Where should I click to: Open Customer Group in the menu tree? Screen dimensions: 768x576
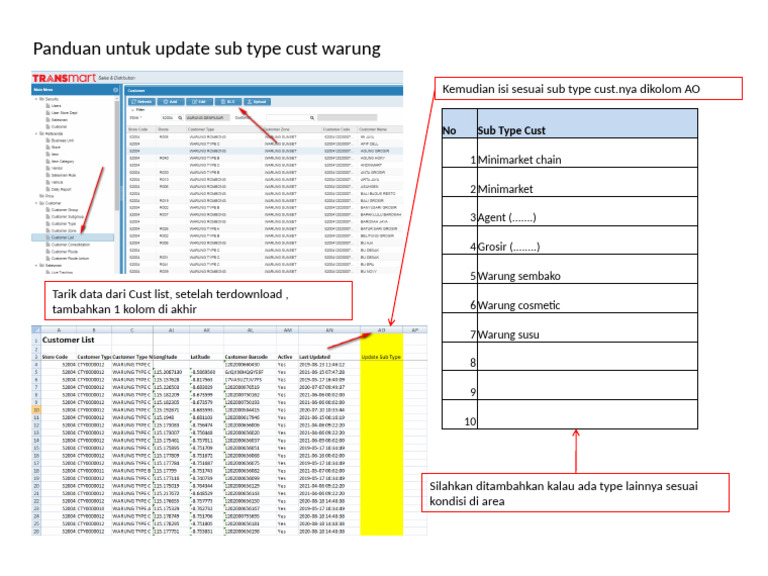pyautogui.click(x=62, y=210)
